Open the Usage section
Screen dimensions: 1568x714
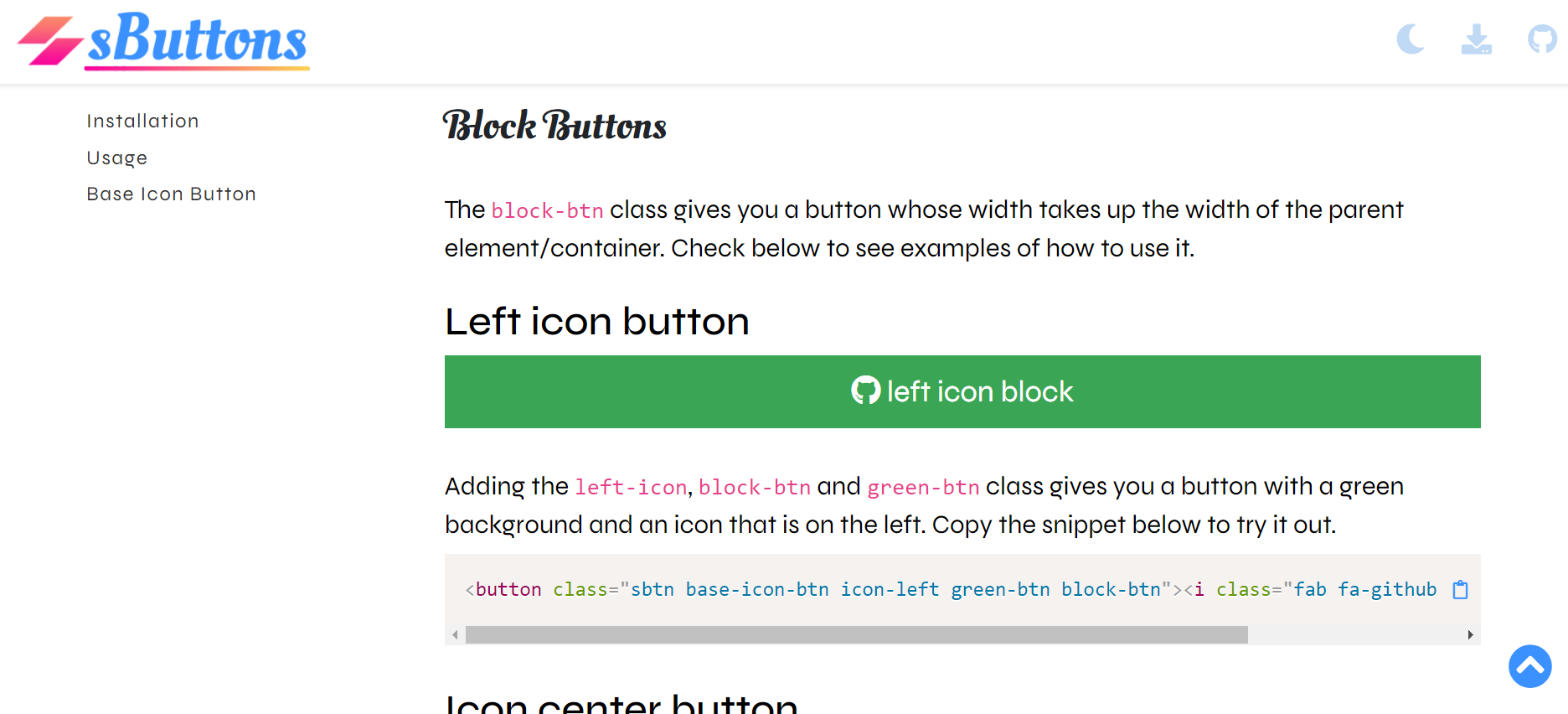[116, 158]
